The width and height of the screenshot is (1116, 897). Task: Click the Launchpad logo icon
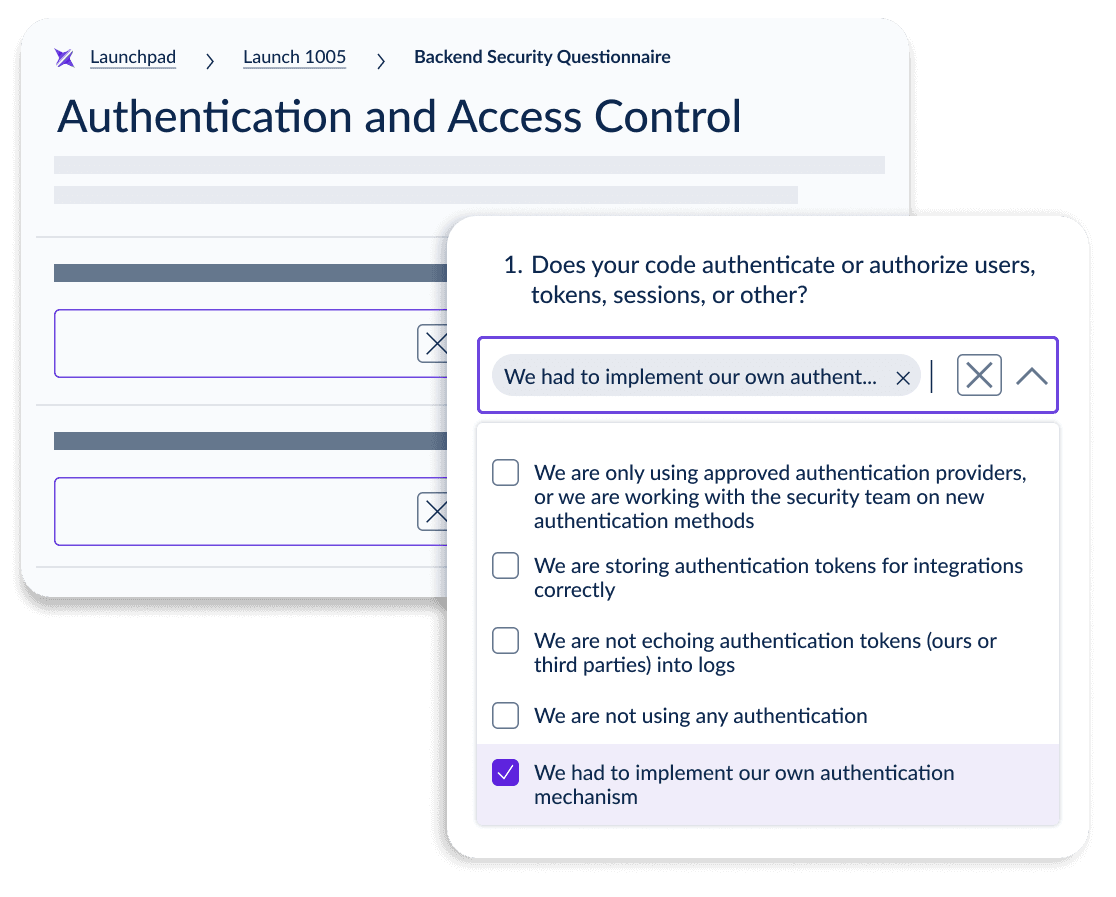[x=65, y=58]
